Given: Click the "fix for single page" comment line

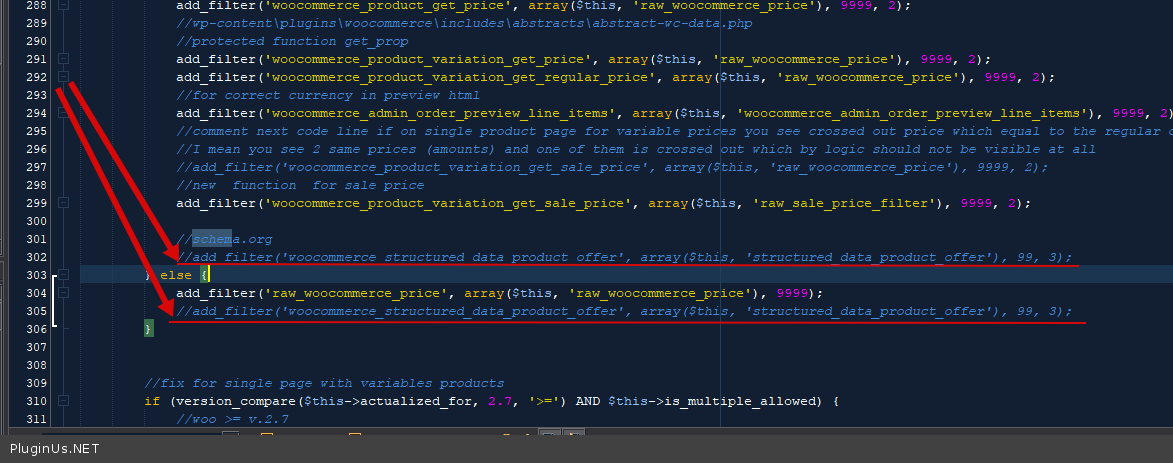Looking at the screenshot, I should click(x=324, y=383).
